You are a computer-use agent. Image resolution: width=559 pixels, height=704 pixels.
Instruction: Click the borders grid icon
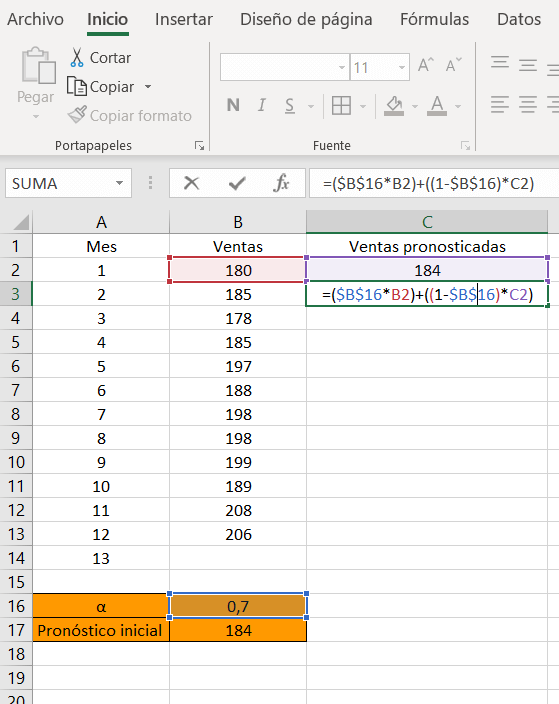click(x=341, y=106)
